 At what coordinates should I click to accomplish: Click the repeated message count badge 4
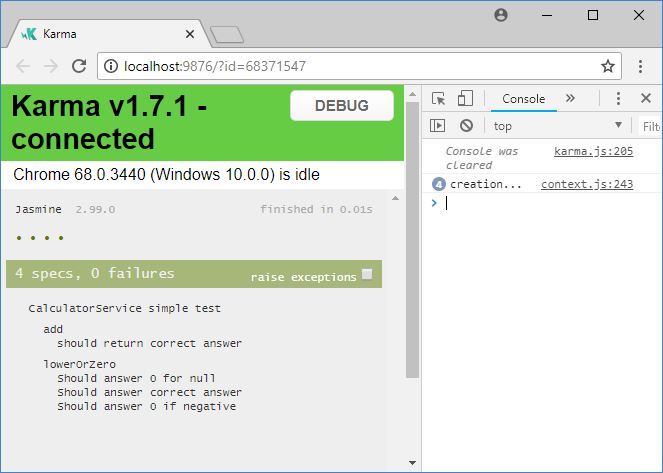pos(439,184)
